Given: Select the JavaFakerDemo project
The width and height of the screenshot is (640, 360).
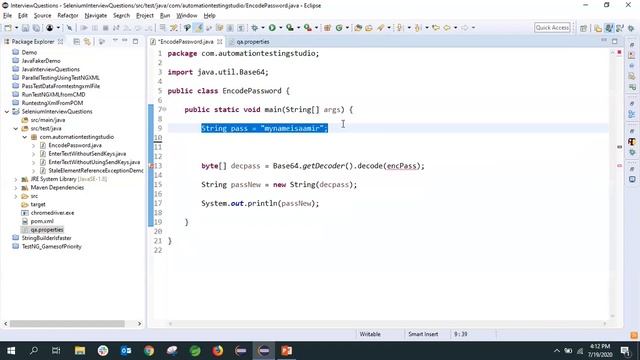Looking at the screenshot, I should pos(41,61).
